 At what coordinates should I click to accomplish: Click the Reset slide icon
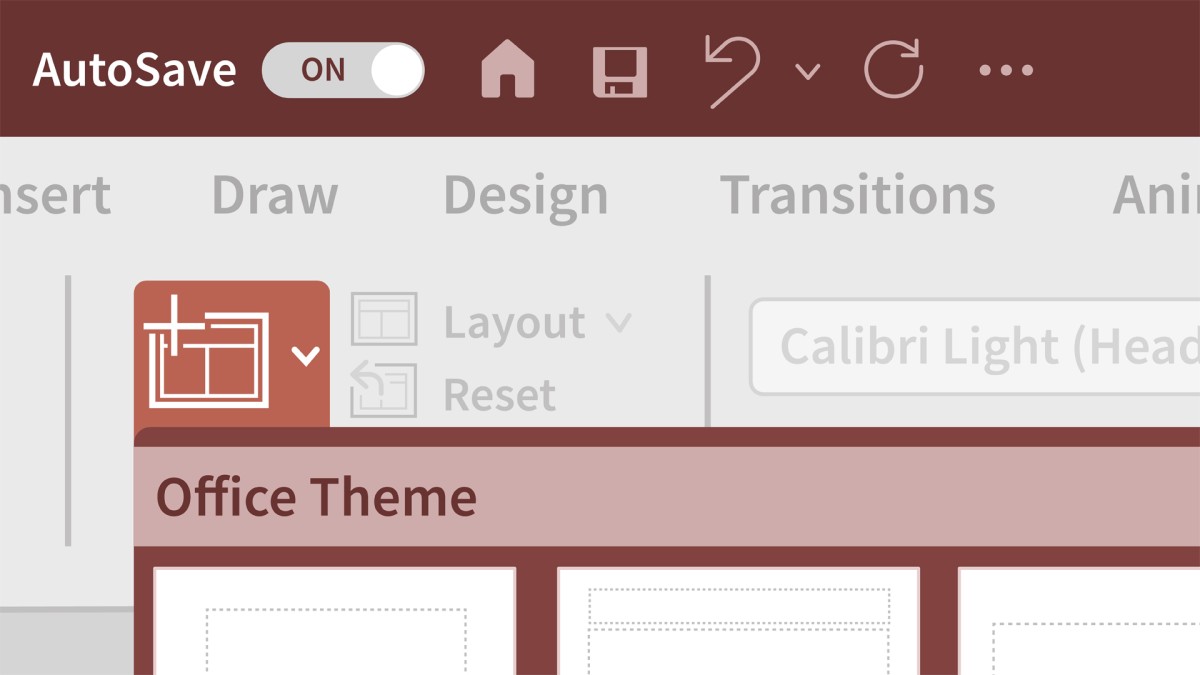384,391
